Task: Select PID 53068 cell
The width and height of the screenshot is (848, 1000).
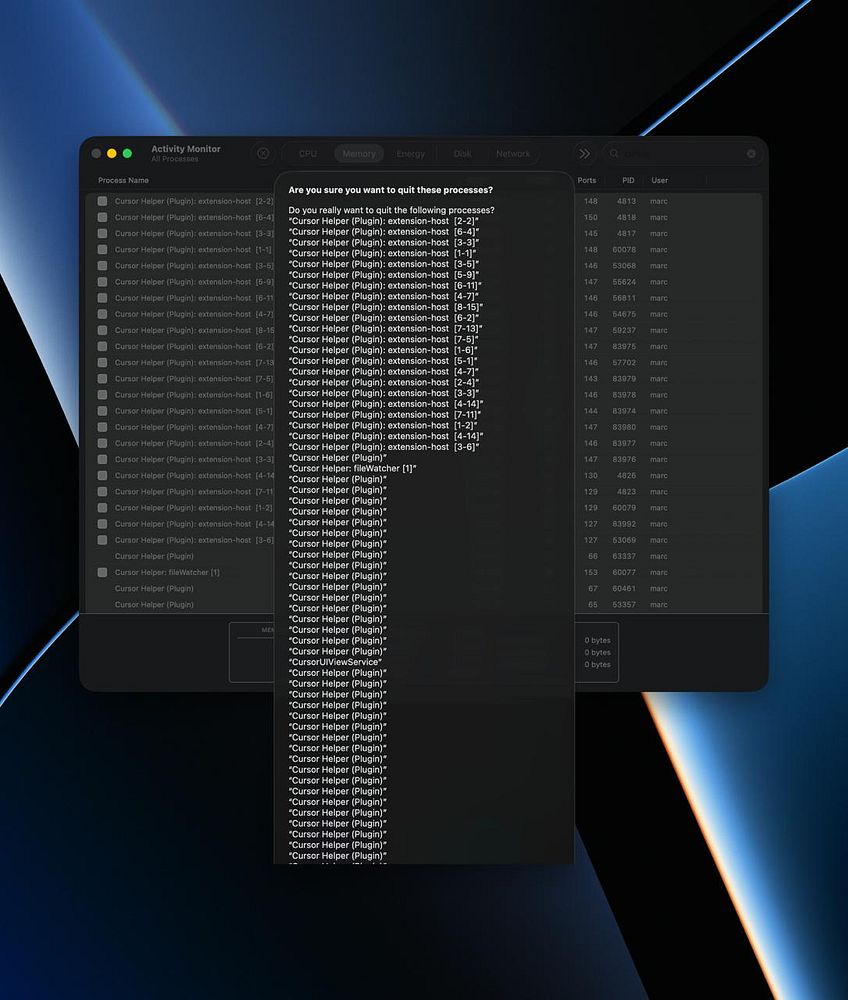Action: (x=624, y=266)
